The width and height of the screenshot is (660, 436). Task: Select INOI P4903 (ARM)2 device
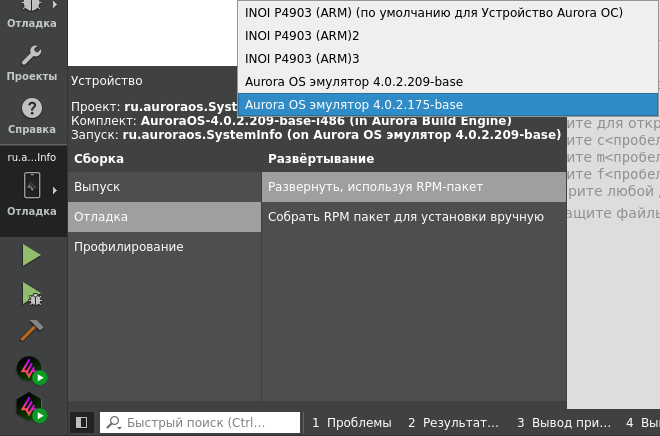[447, 36]
